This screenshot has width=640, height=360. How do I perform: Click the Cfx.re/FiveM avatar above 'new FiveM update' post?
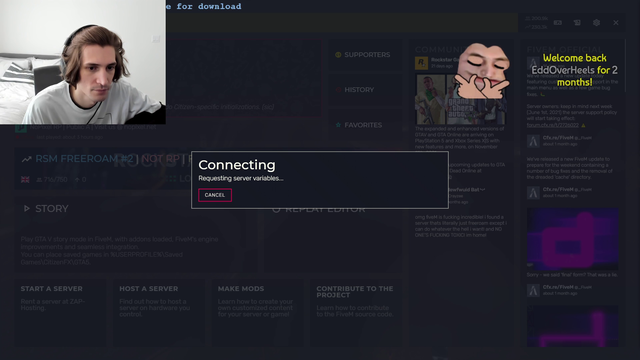[533, 141]
